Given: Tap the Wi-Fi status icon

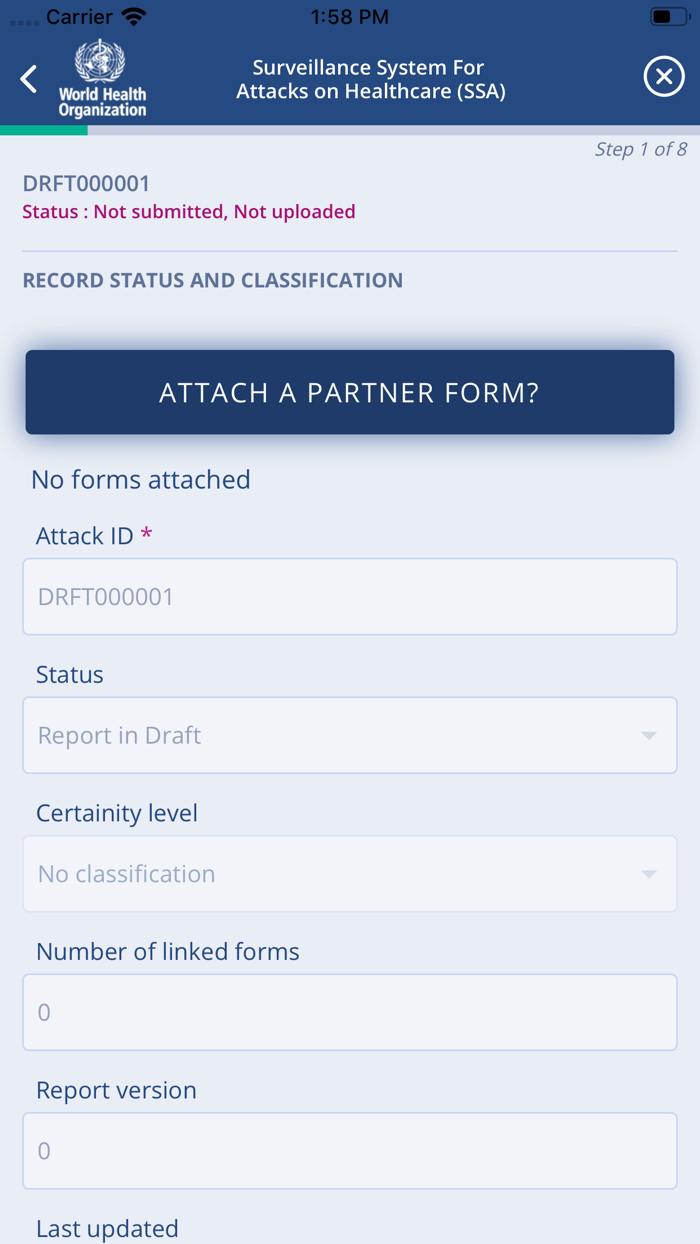Looking at the screenshot, I should click(x=133, y=17).
